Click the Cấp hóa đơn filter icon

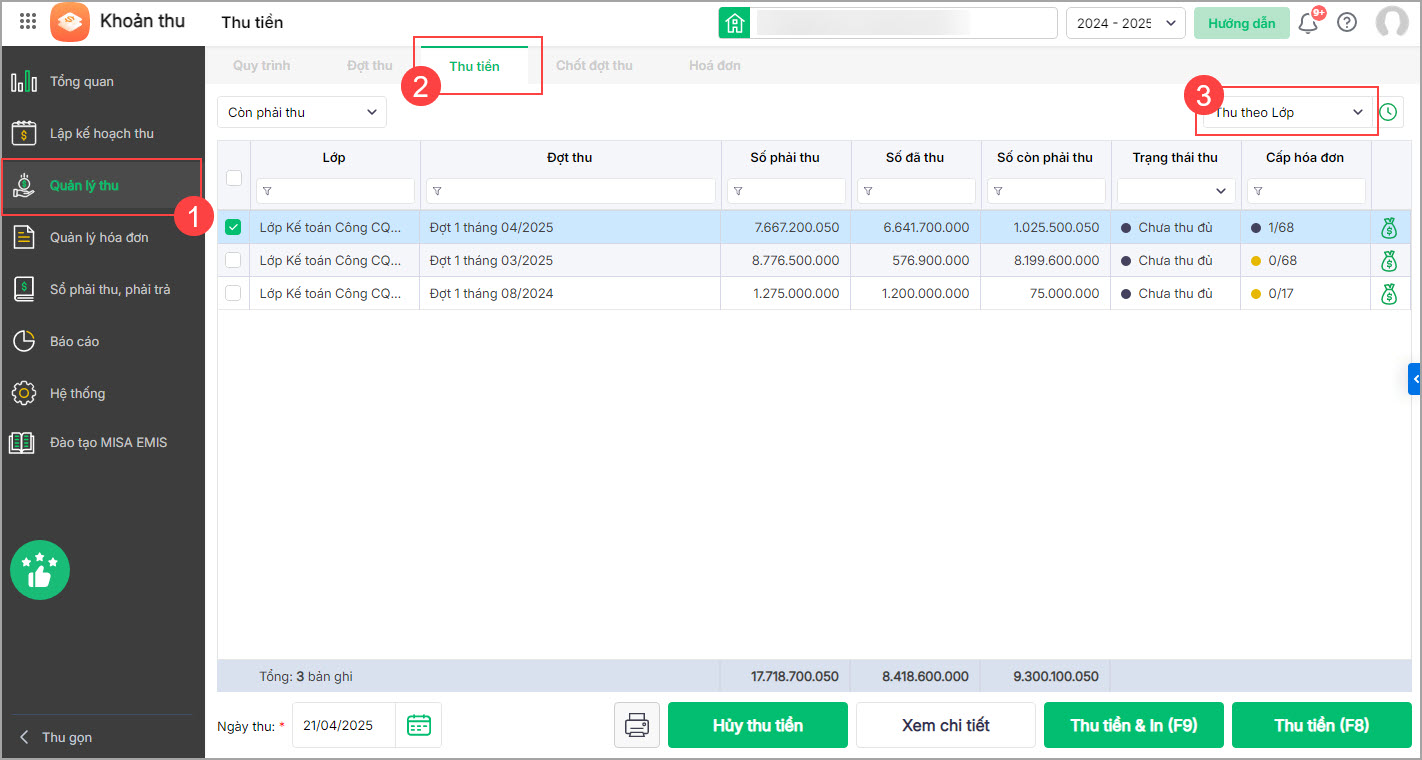coord(1258,191)
